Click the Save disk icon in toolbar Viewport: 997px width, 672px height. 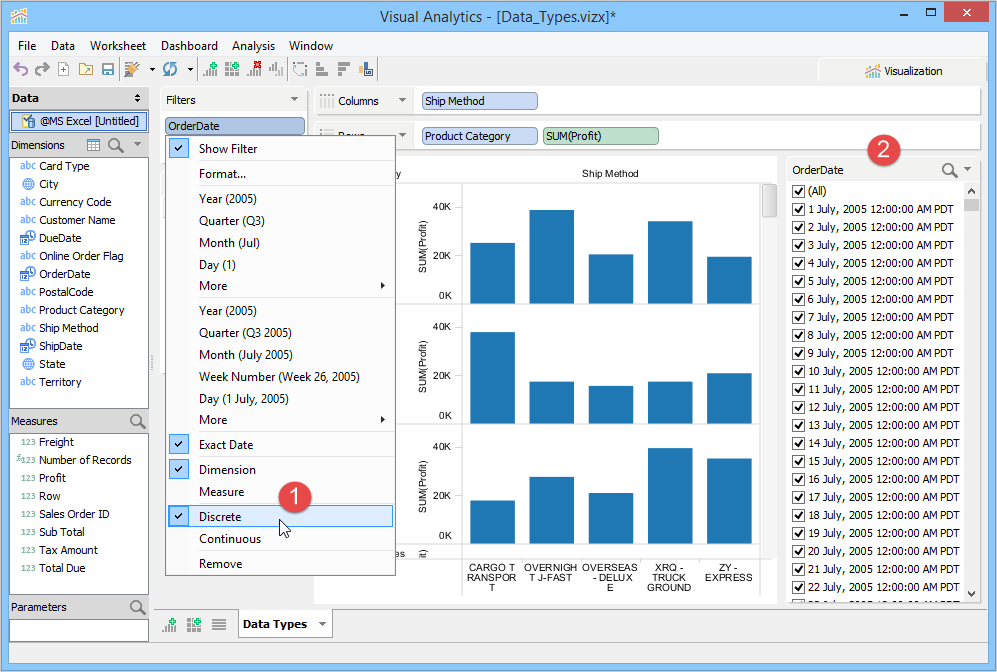107,69
